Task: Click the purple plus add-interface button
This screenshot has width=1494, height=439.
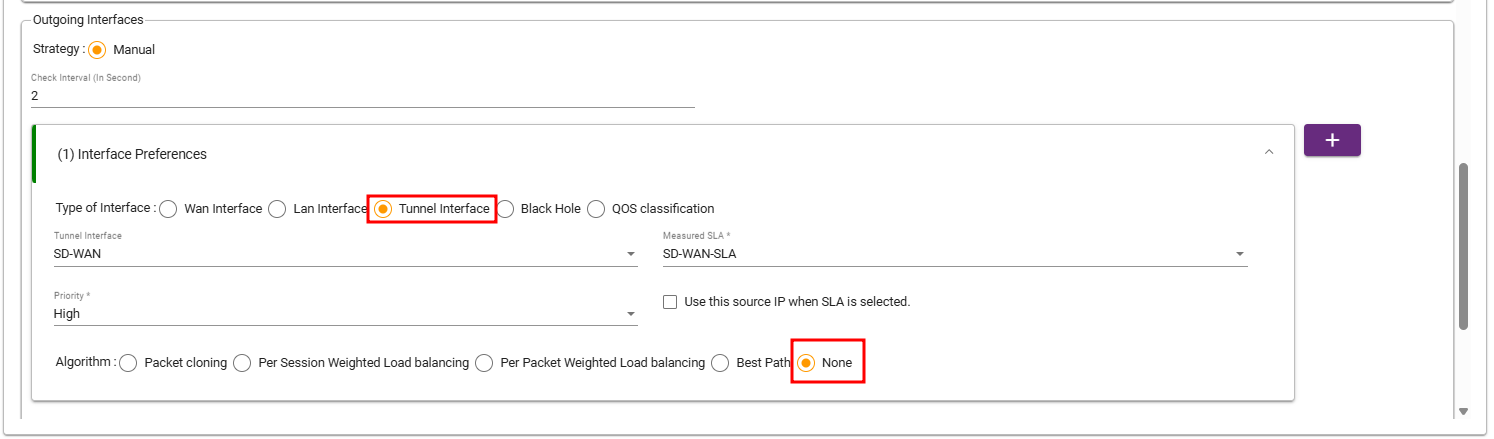Action: click(x=1332, y=141)
